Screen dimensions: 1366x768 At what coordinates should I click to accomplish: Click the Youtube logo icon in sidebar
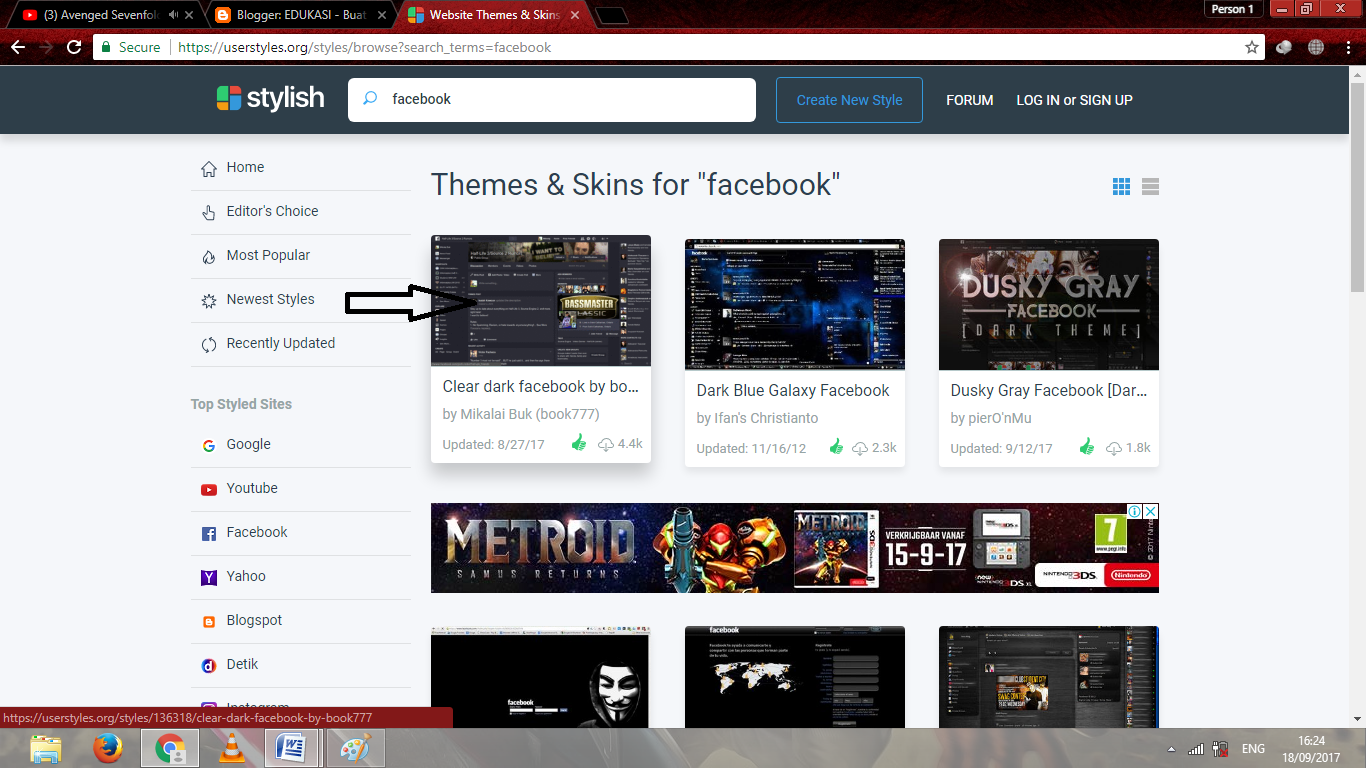point(209,490)
